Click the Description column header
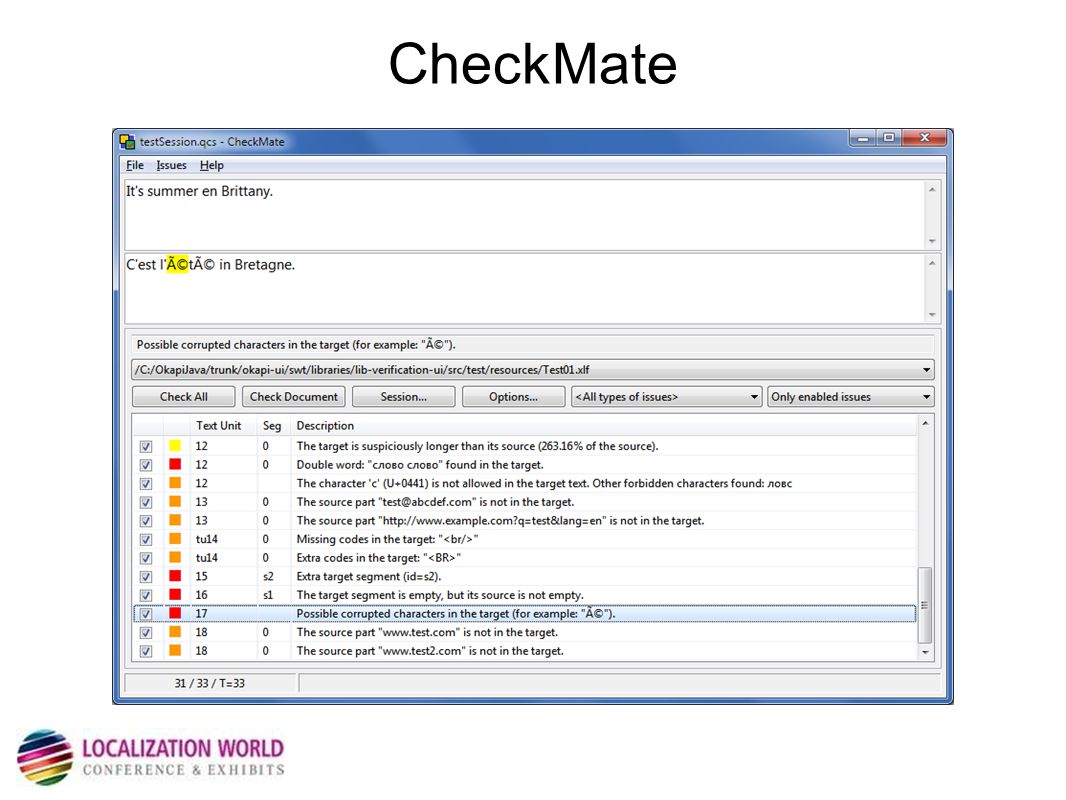Viewport: 1066px width, 800px height. click(604, 425)
